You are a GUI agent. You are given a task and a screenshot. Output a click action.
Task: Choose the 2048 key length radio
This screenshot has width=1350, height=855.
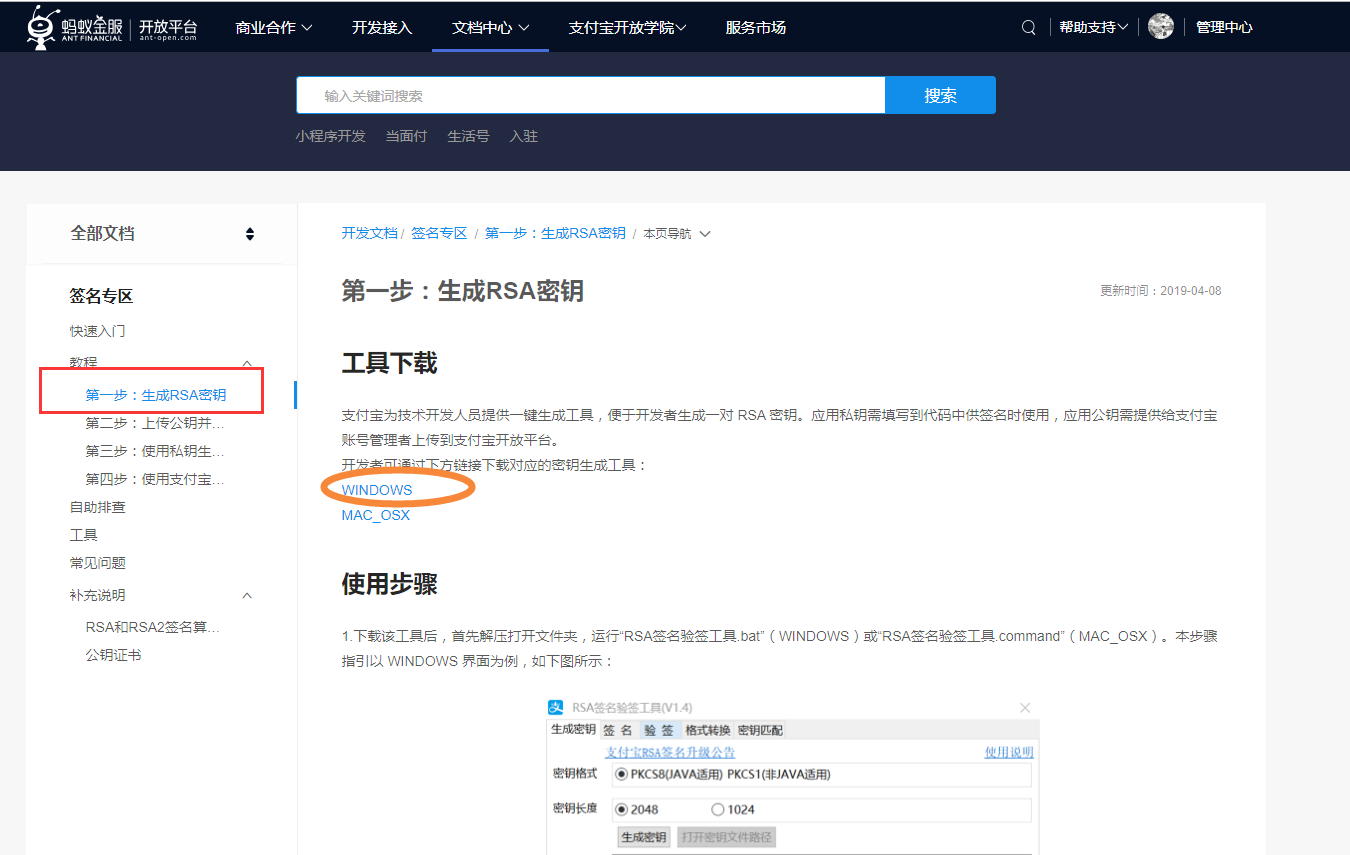(622, 809)
